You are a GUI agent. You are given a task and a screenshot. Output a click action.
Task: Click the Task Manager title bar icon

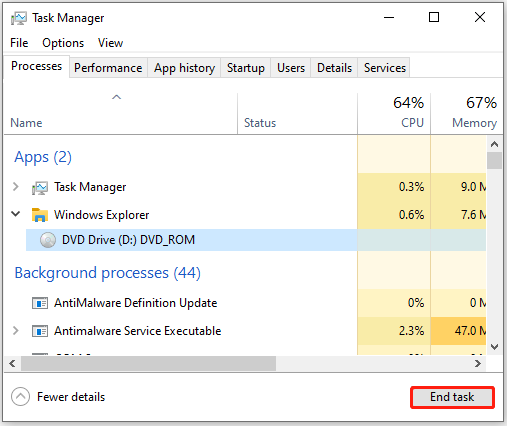click(18, 18)
